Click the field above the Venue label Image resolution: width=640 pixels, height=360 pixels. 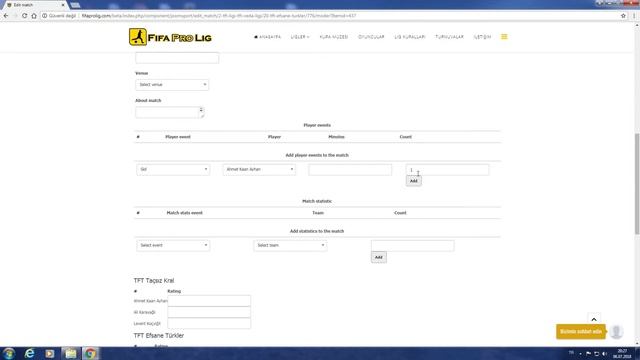pos(177,58)
